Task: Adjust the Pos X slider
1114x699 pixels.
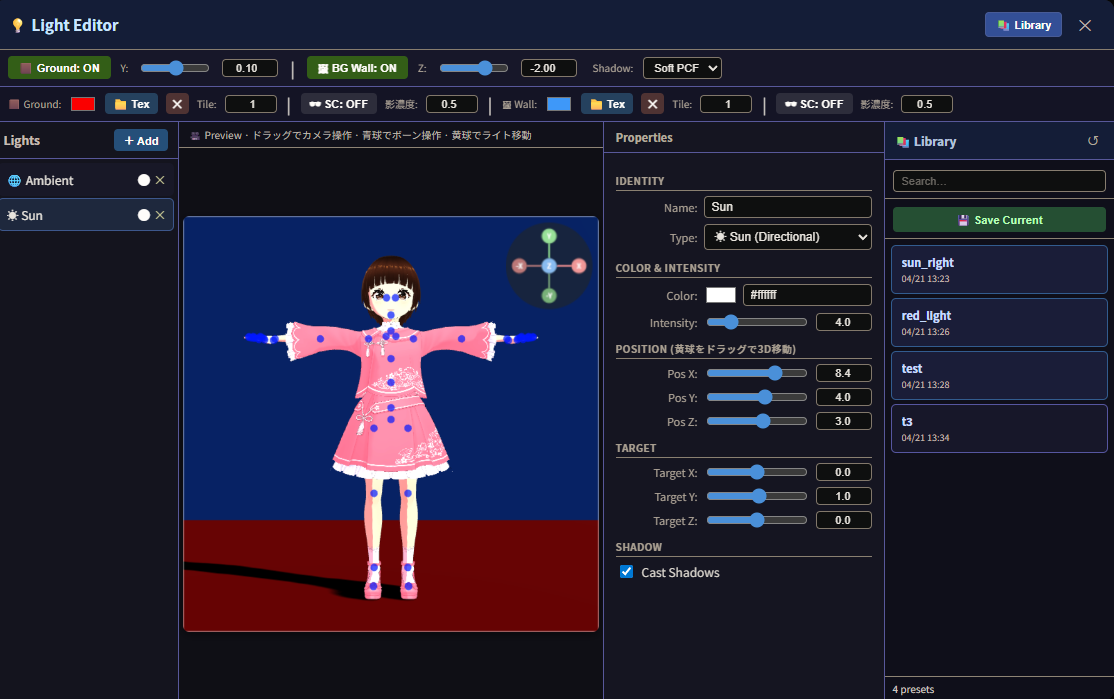Action: [757, 374]
